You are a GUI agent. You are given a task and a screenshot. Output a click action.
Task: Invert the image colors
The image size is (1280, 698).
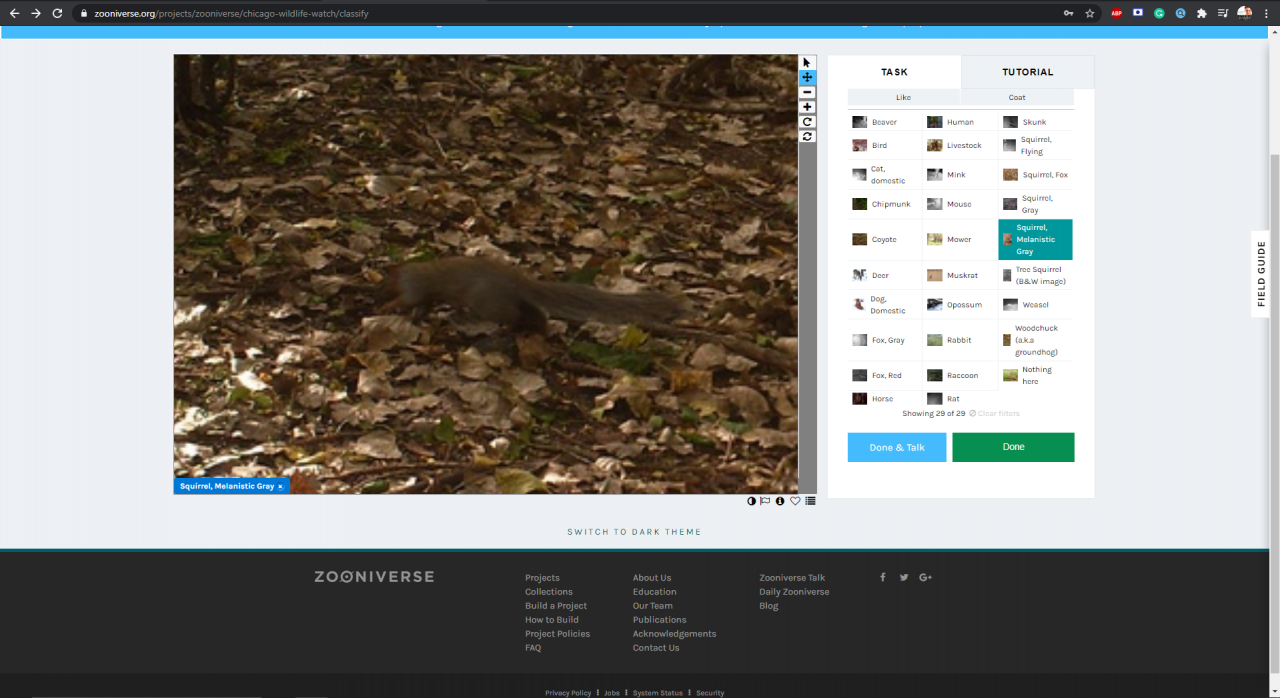point(751,501)
